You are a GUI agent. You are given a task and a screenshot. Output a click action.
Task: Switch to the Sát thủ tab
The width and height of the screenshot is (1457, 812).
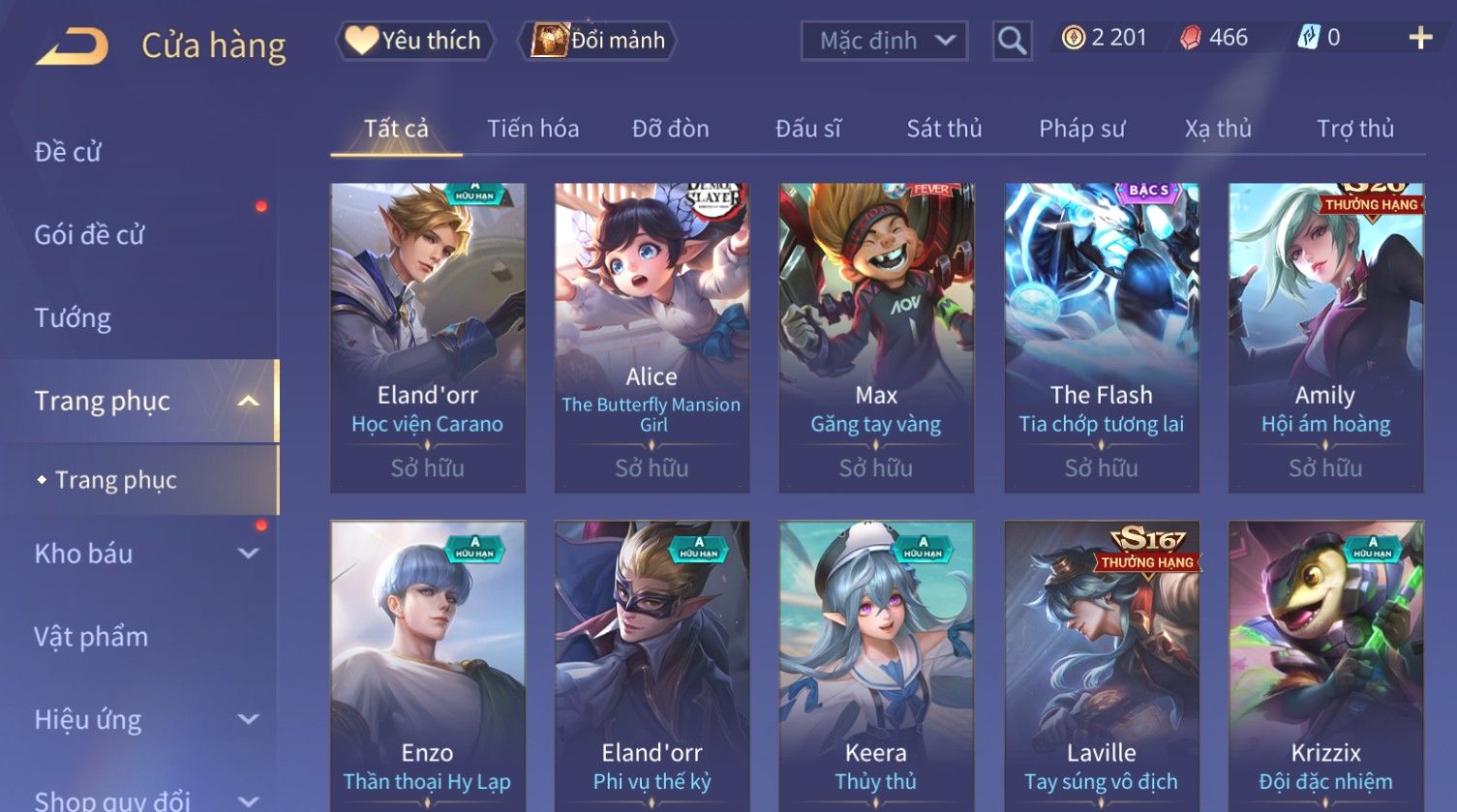click(x=944, y=129)
